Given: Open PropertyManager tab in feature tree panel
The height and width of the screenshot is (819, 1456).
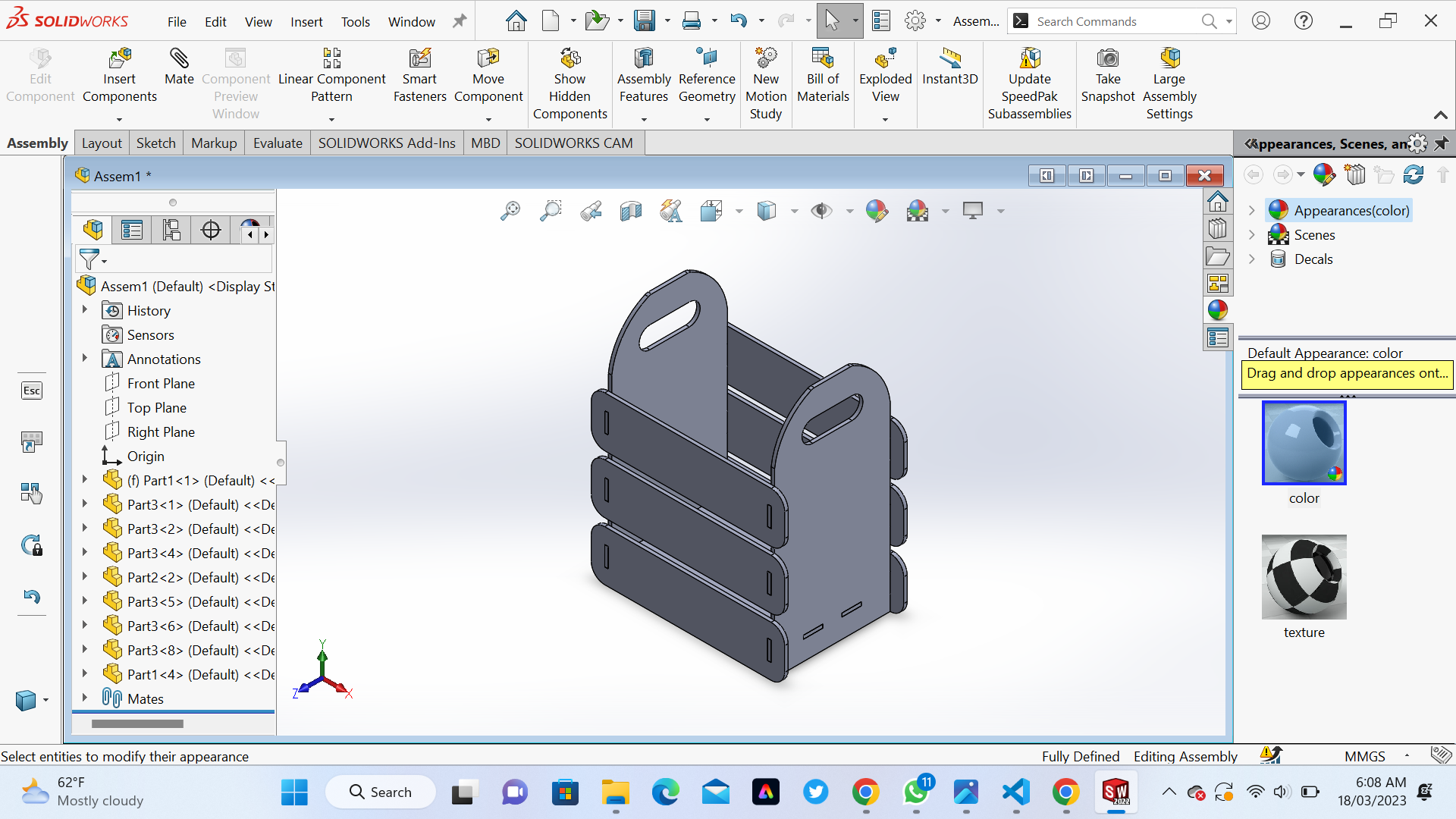Looking at the screenshot, I should [132, 230].
